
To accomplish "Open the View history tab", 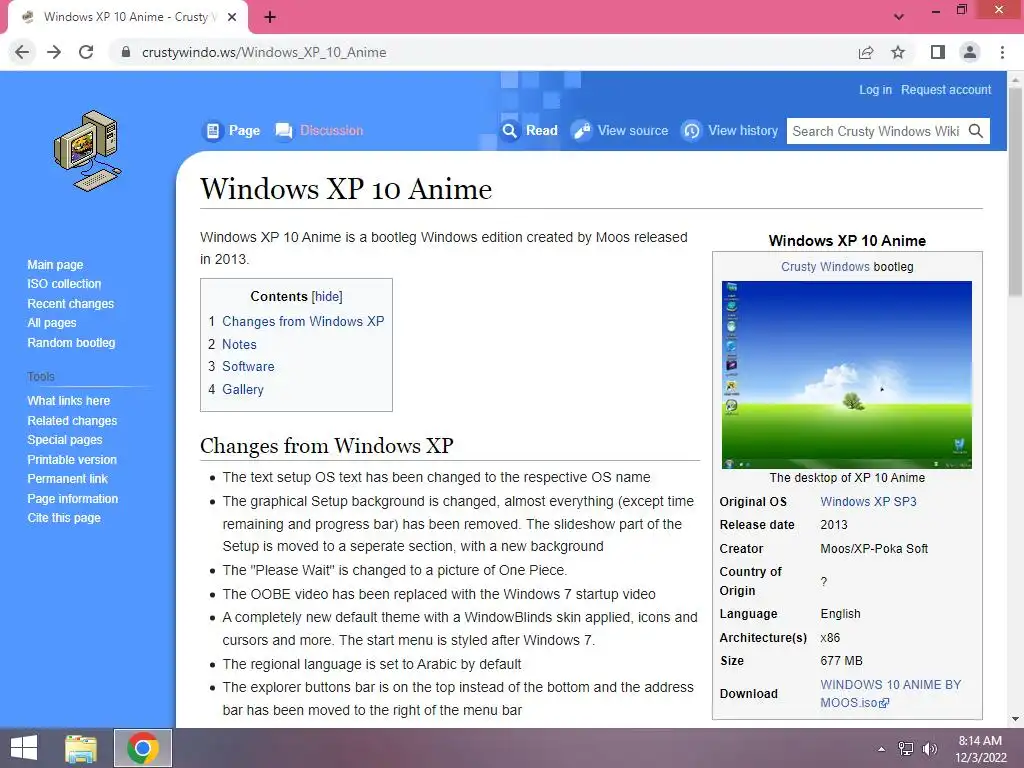I will pyautogui.click(x=730, y=131).
